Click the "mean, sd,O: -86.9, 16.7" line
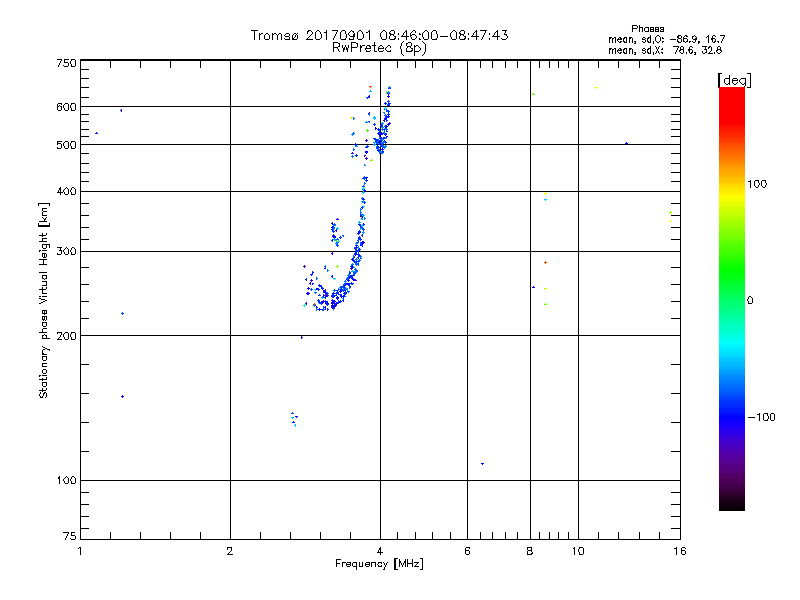This screenshot has height=600, width=800. (666, 39)
